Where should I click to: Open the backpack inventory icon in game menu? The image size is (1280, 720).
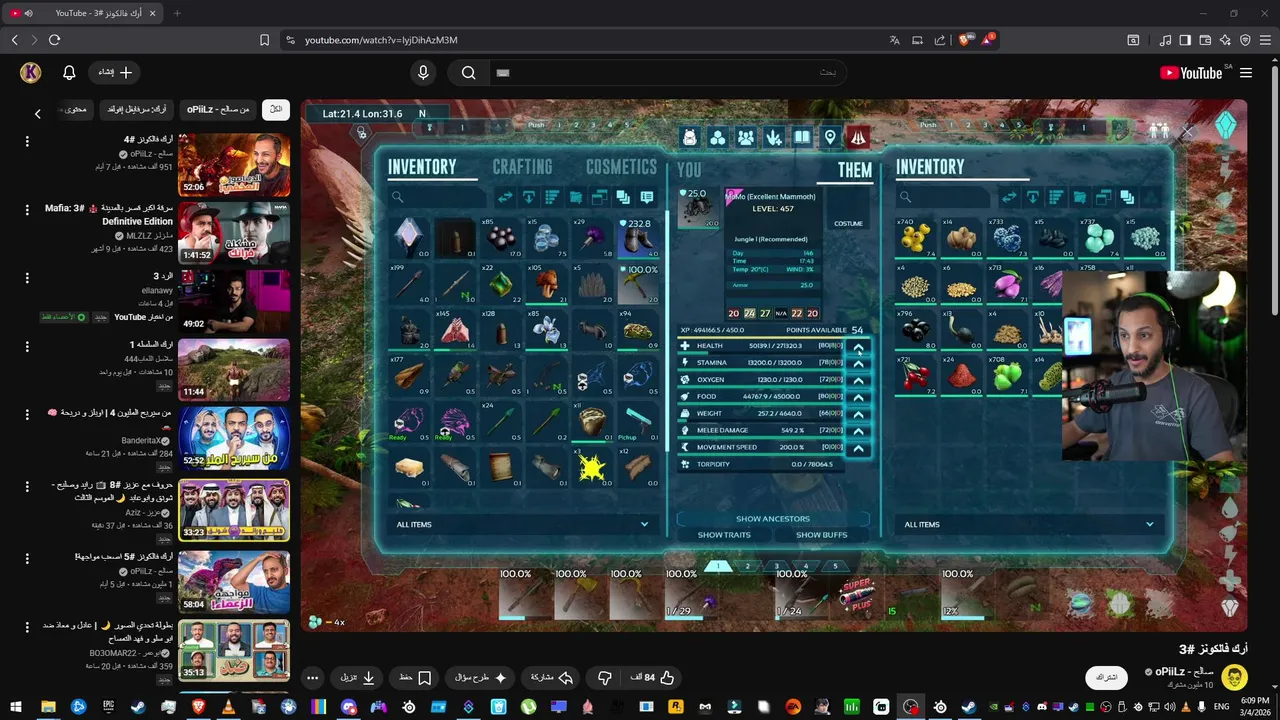click(x=689, y=138)
